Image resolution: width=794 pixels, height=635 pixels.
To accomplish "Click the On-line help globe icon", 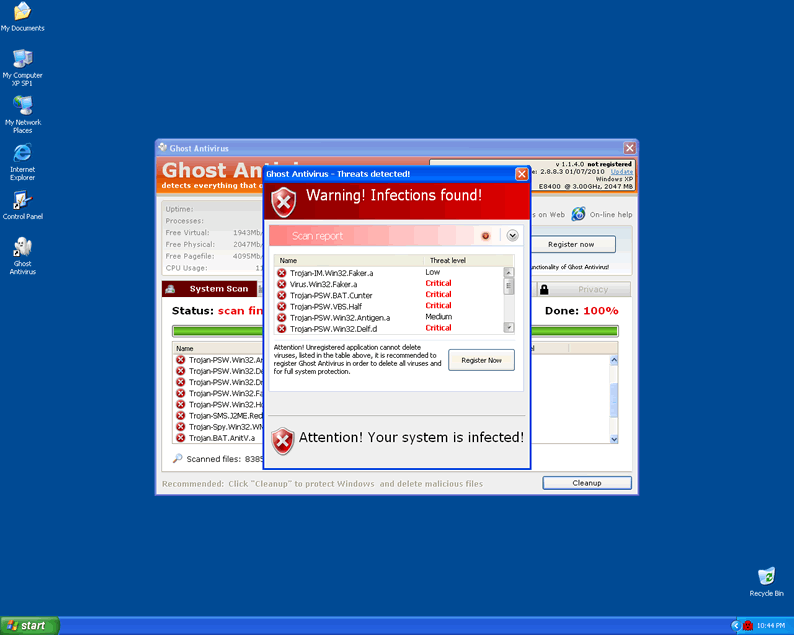I will coord(578,214).
